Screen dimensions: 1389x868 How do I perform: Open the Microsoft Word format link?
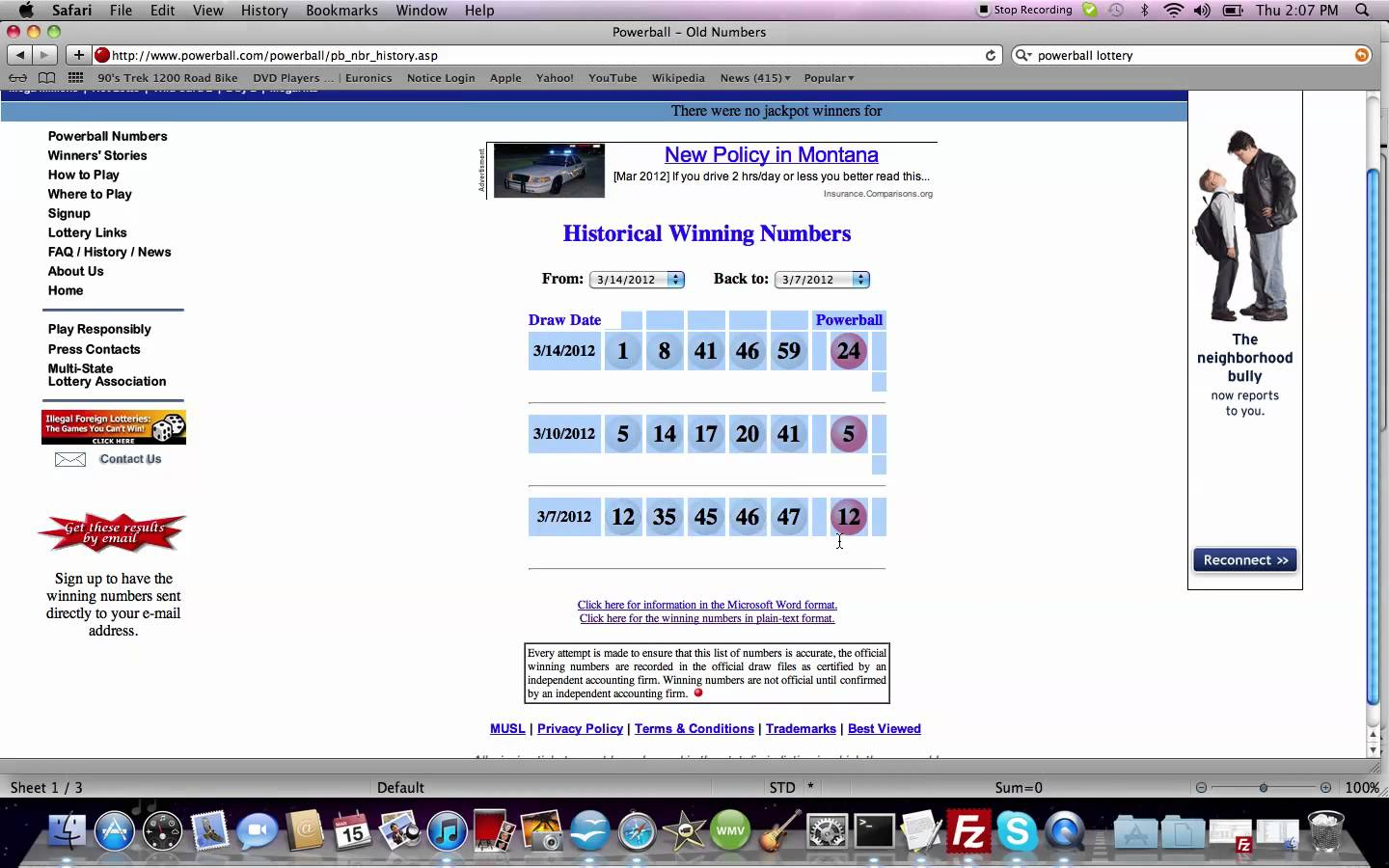[x=707, y=605]
